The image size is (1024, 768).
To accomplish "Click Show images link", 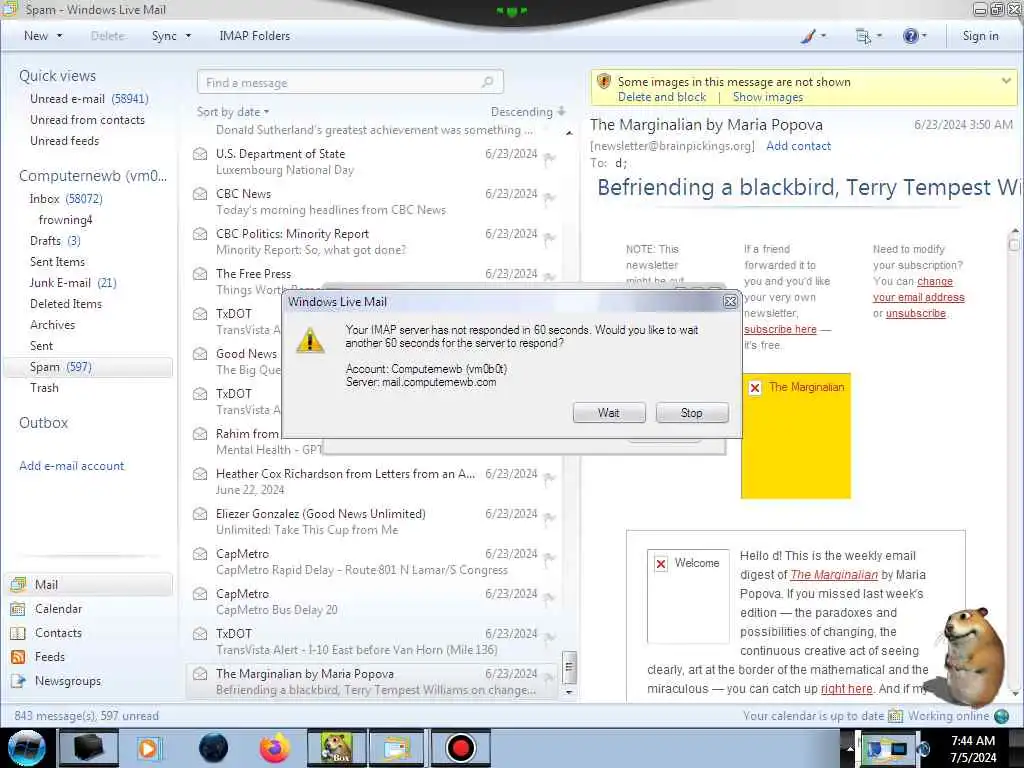I will (768, 97).
